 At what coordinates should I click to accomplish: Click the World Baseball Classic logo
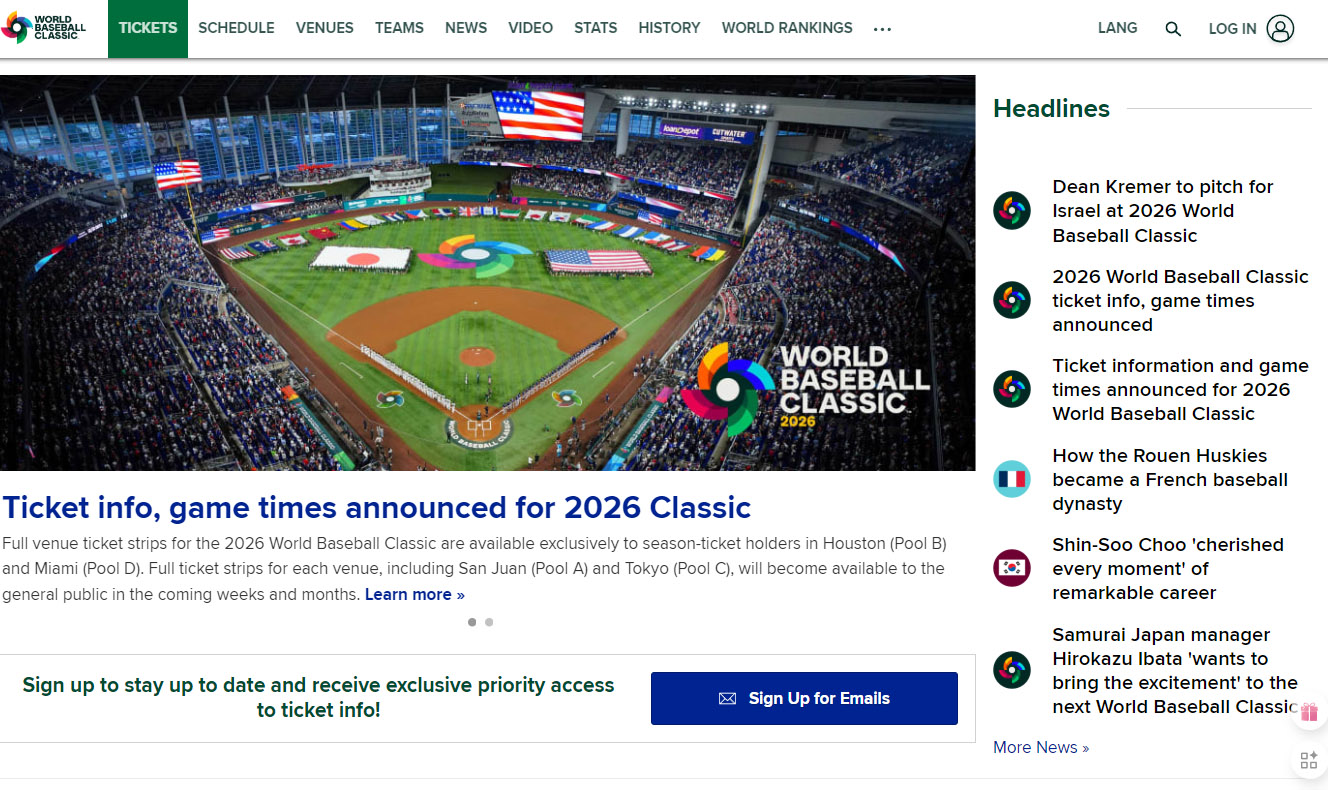click(44, 27)
